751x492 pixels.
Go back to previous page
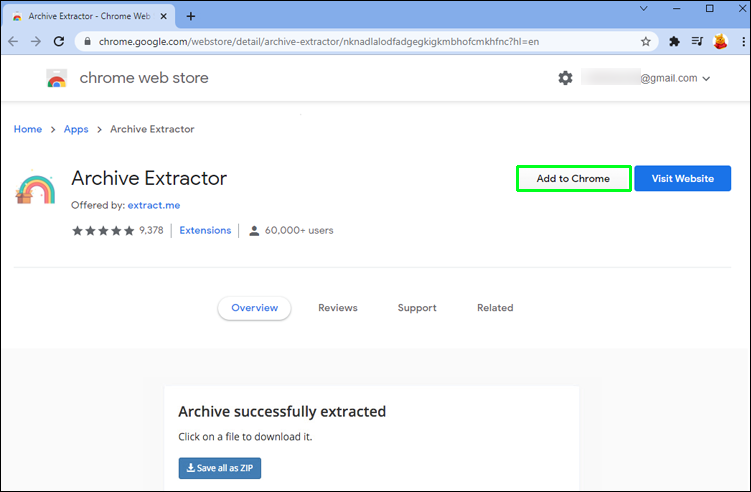coord(14,42)
